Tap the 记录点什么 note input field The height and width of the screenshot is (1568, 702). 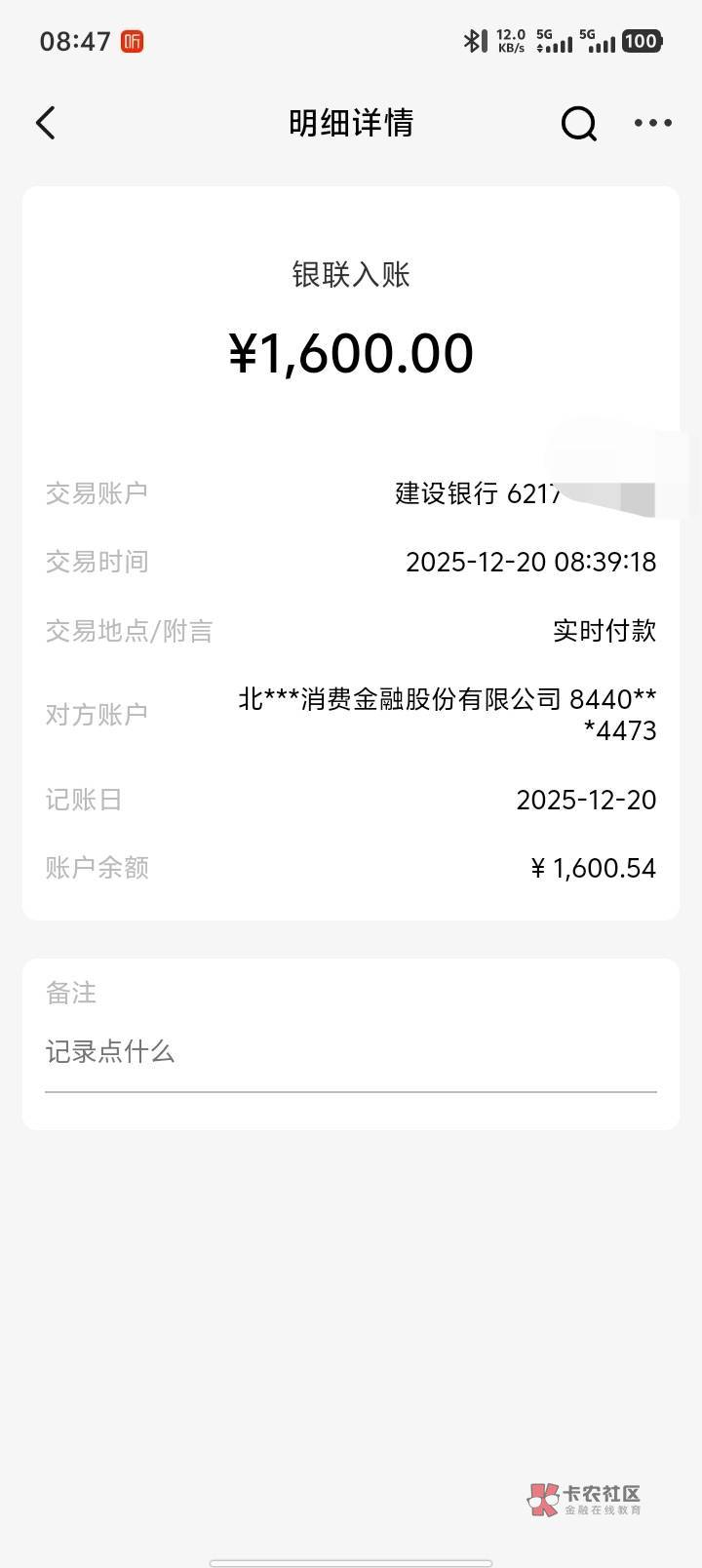(x=350, y=1052)
